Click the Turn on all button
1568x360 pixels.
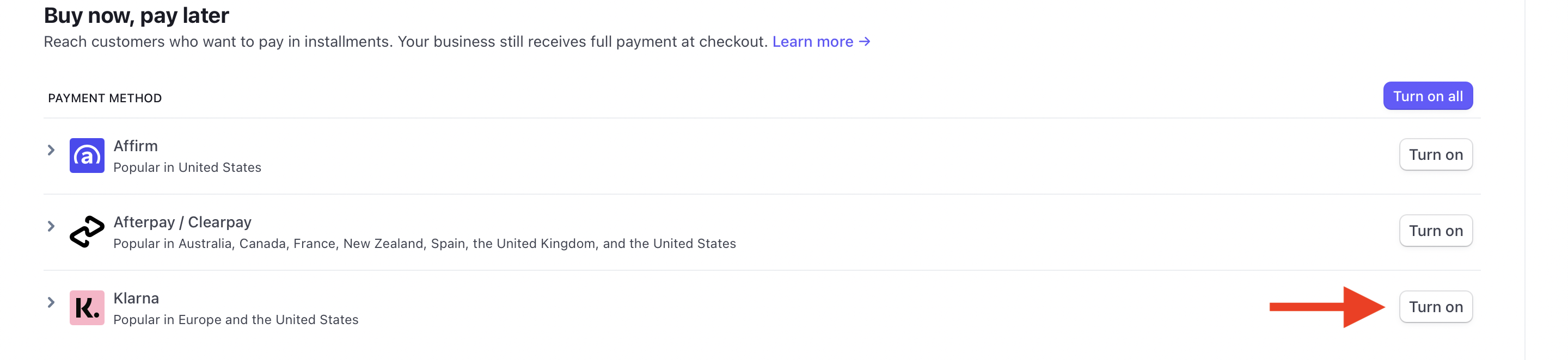click(x=1428, y=96)
